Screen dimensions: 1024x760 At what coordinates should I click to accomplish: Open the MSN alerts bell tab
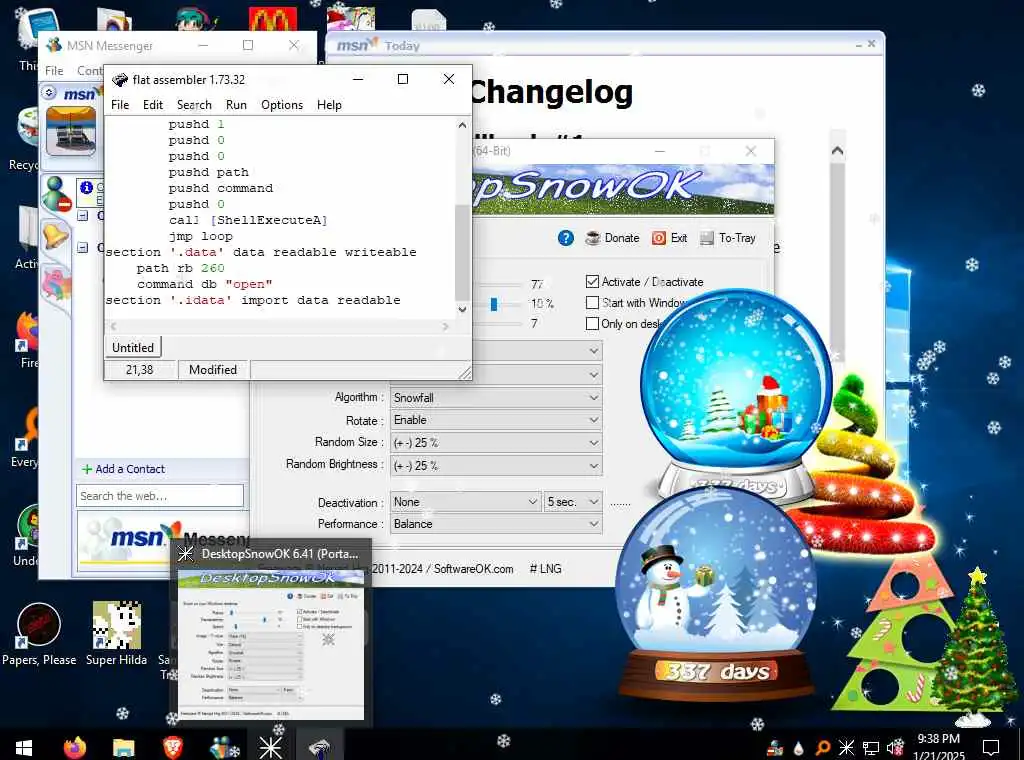pyautogui.click(x=55, y=235)
